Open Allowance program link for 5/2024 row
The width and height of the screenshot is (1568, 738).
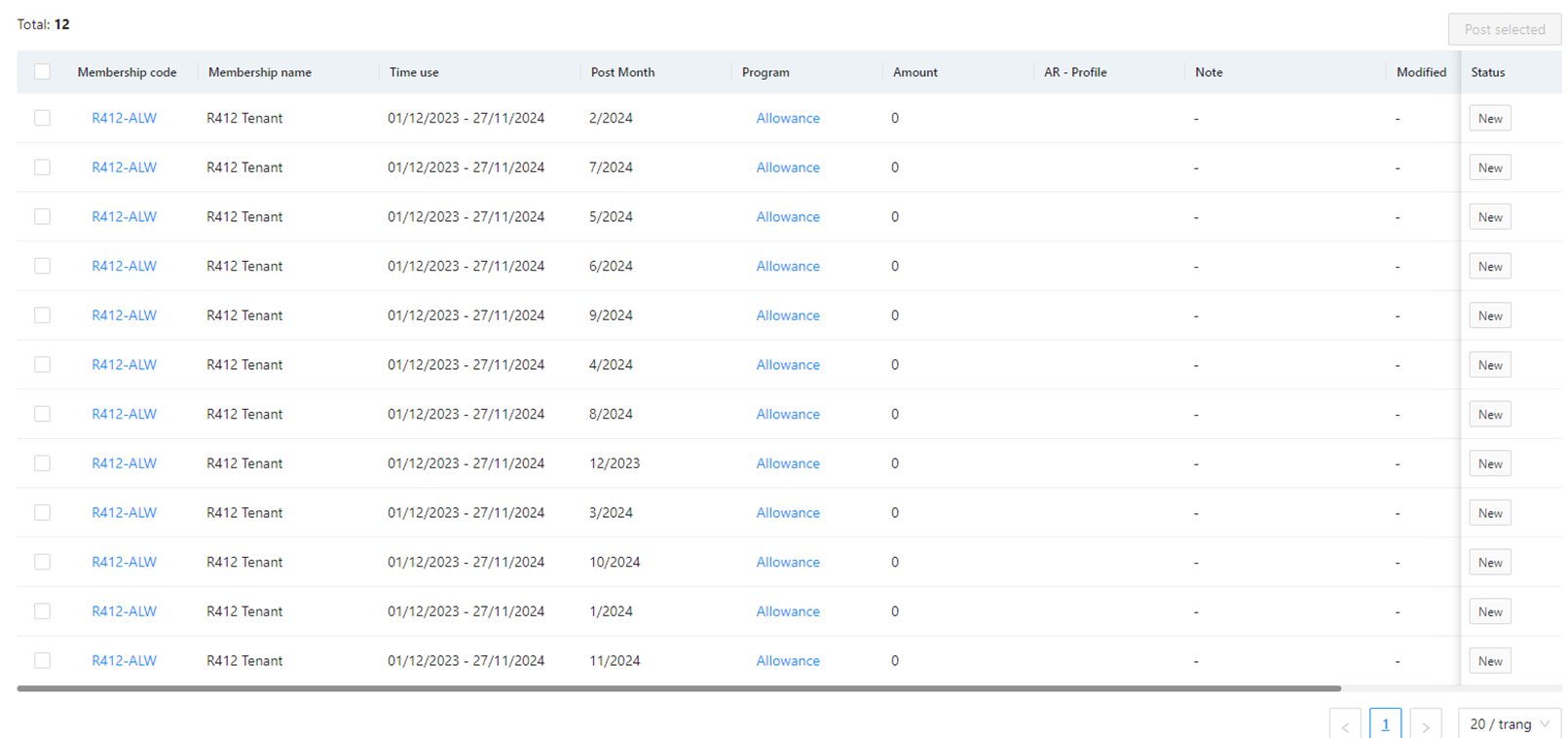(x=787, y=217)
